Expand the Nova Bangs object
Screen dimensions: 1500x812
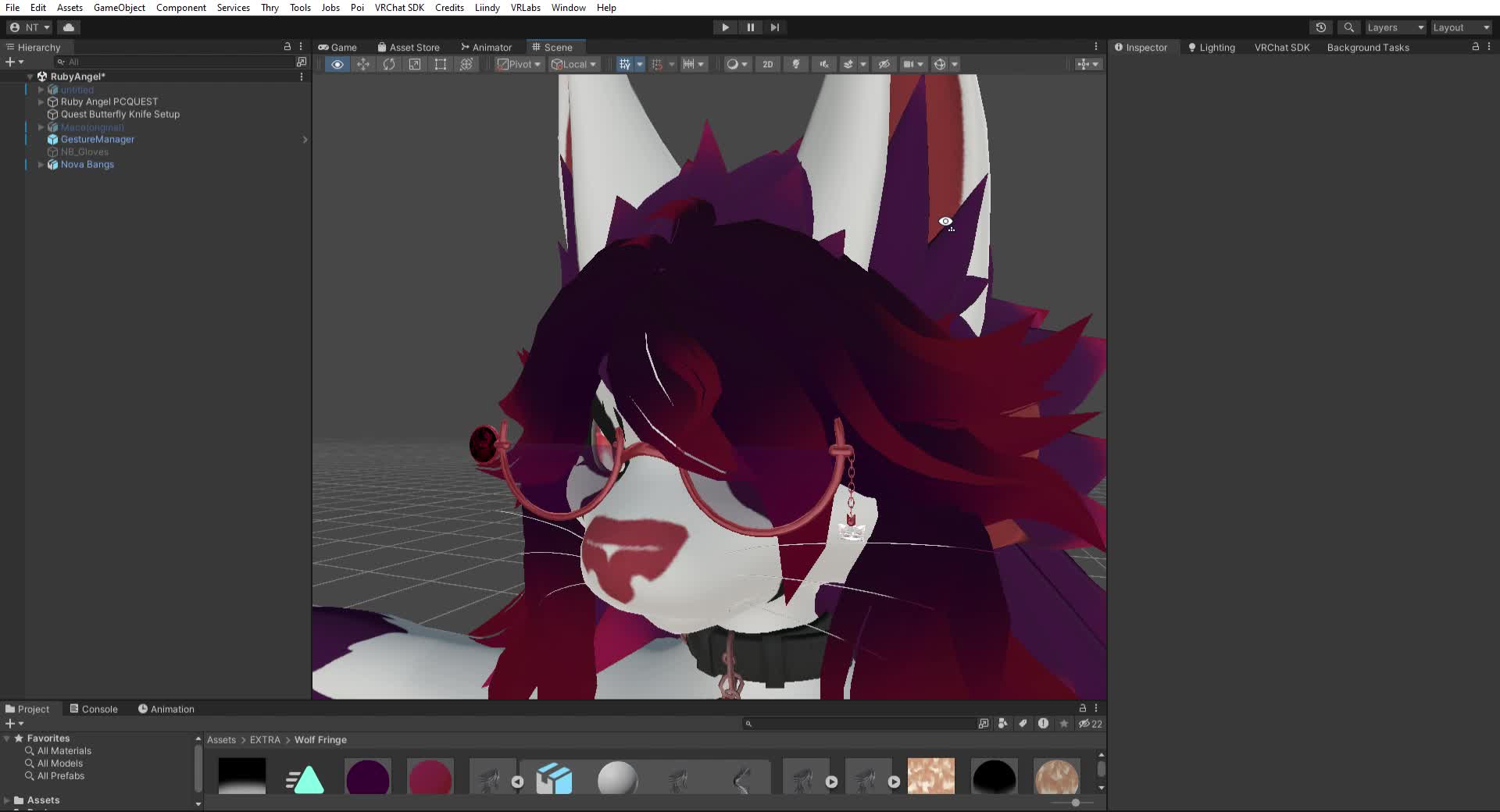click(x=41, y=165)
